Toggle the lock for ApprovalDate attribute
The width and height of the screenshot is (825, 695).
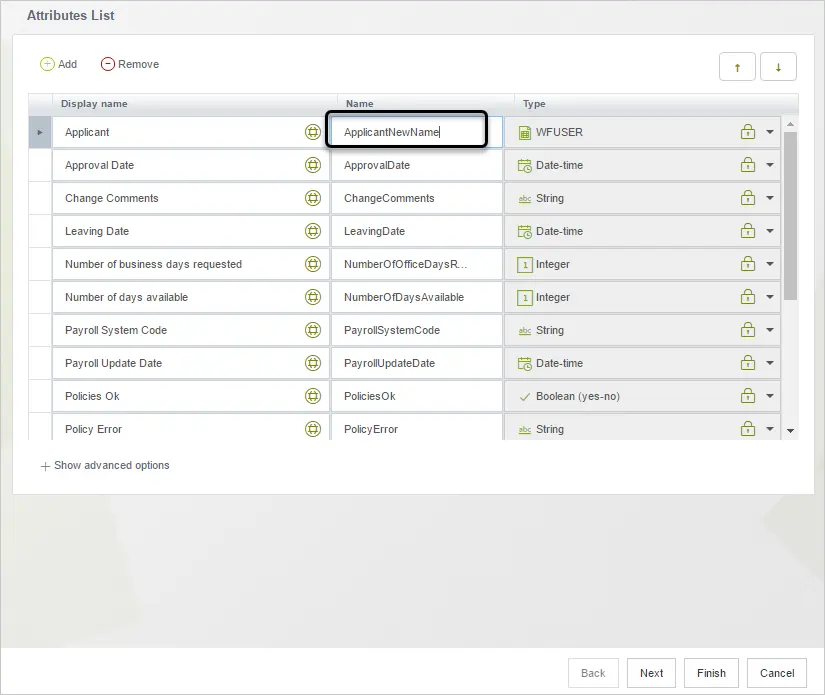(748, 165)
